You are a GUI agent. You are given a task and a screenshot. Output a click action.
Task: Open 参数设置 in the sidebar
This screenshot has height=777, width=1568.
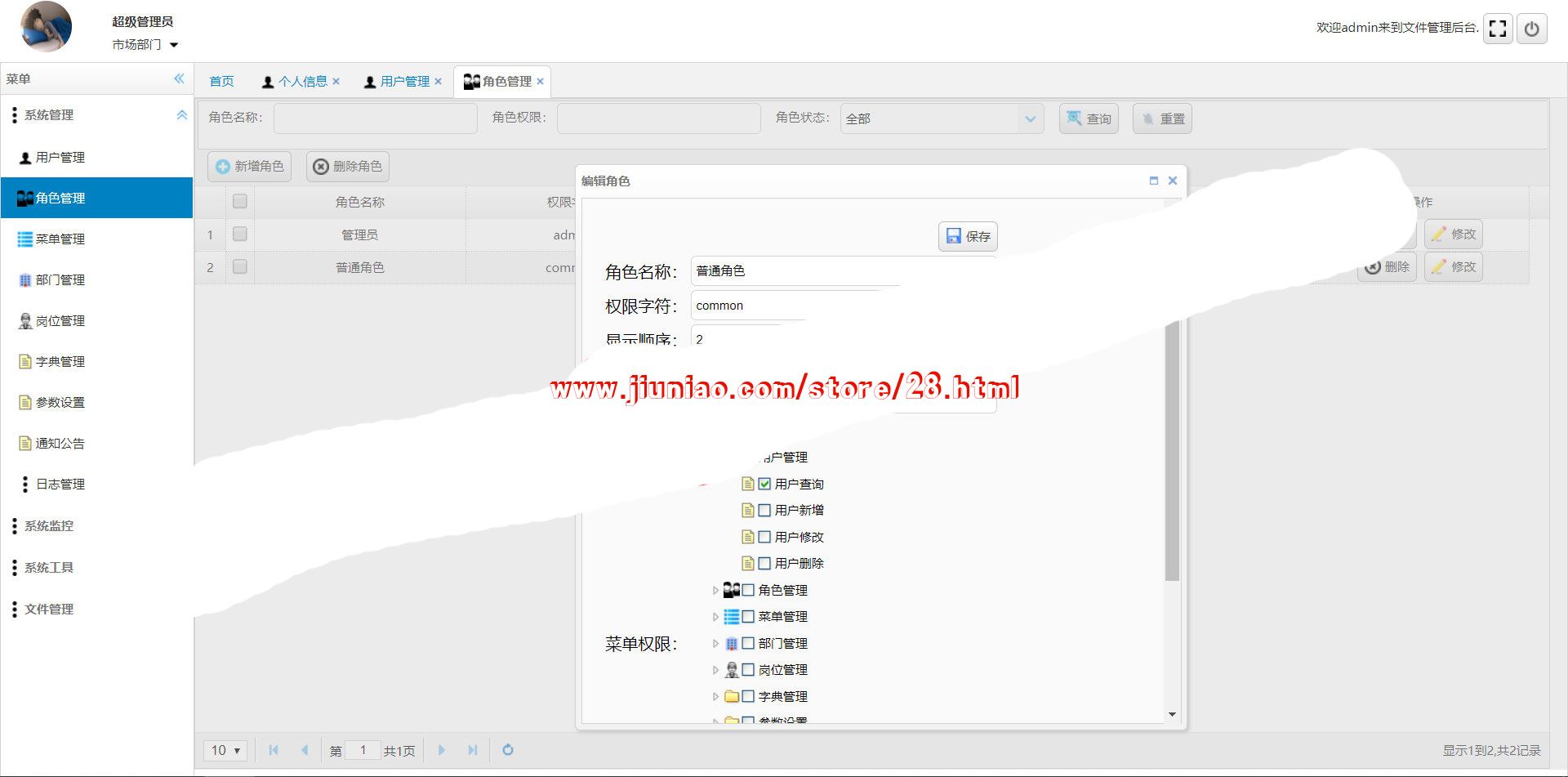click(x=96, y=403)
